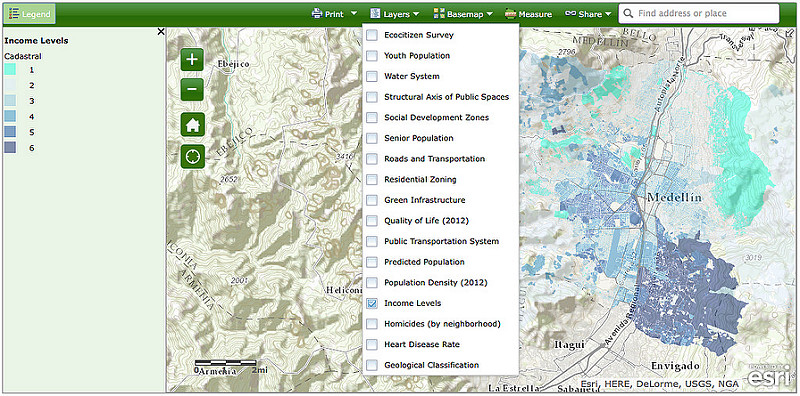Click the Basemap grid icon

coord(439,14)
